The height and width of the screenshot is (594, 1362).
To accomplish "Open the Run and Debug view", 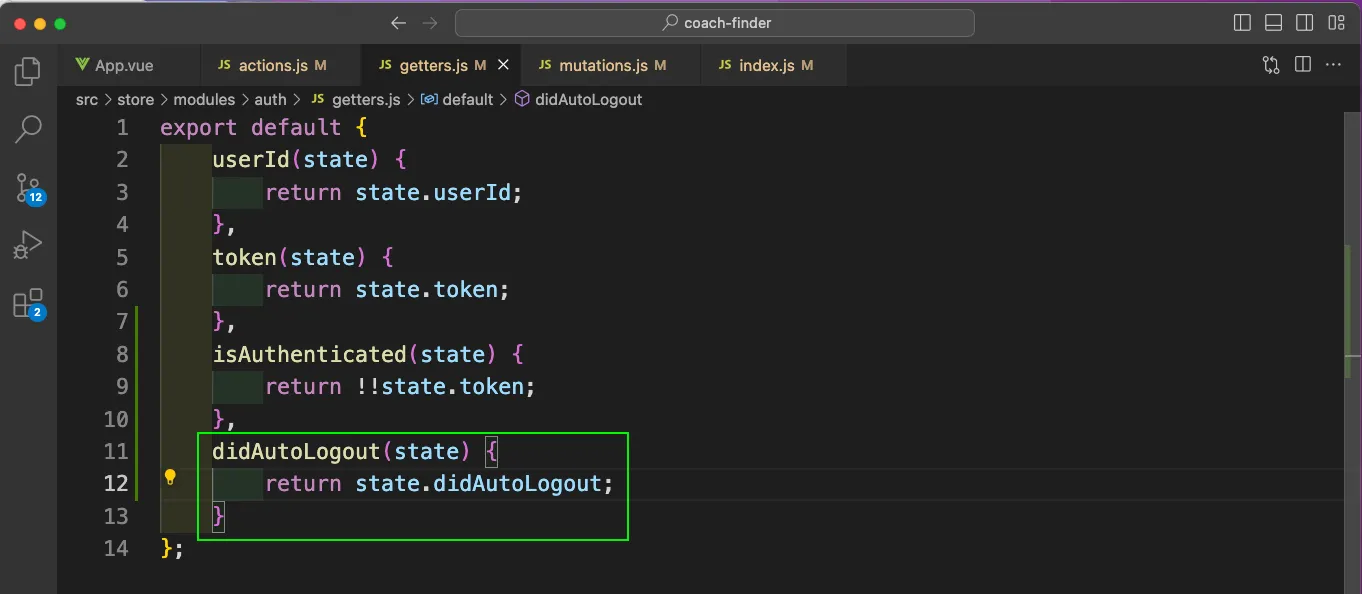I will pos(28,245).
